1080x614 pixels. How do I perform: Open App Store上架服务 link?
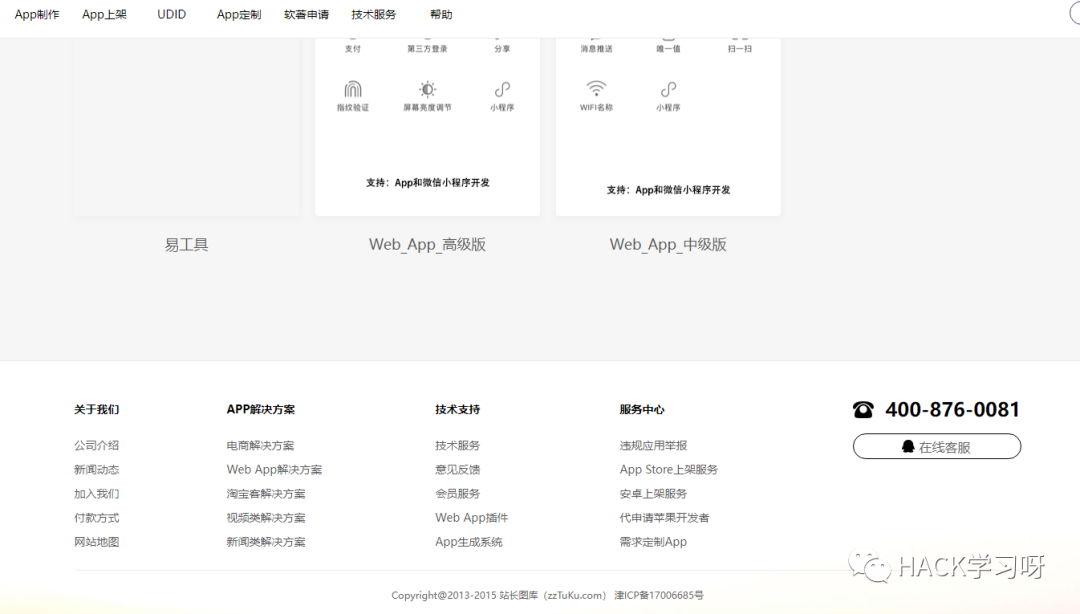668,470
